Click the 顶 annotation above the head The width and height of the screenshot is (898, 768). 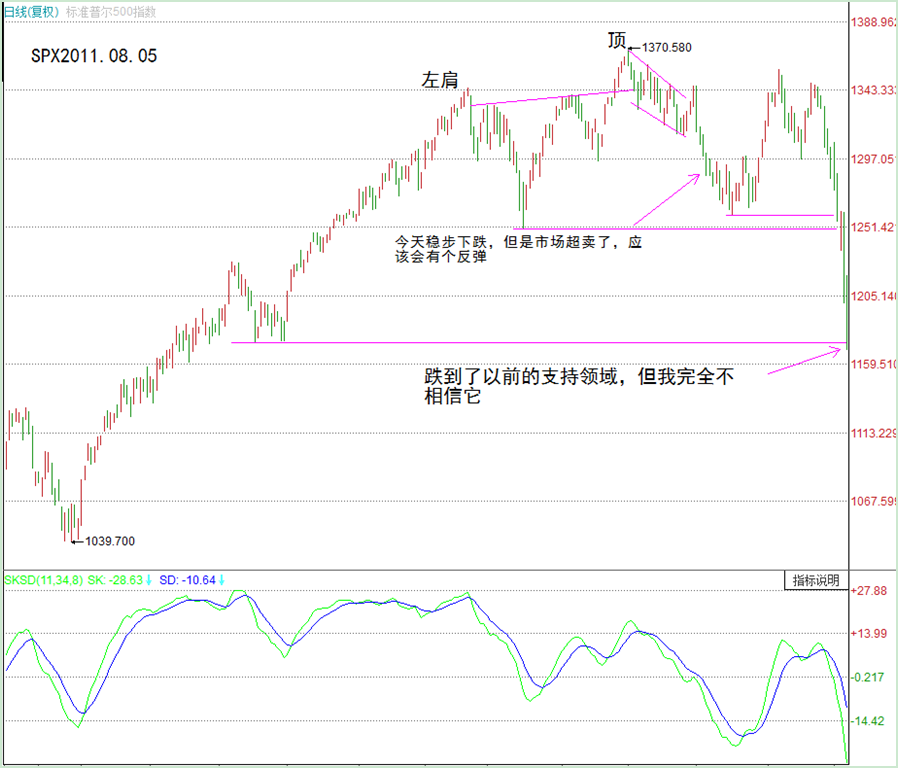[x=617, y=41]
